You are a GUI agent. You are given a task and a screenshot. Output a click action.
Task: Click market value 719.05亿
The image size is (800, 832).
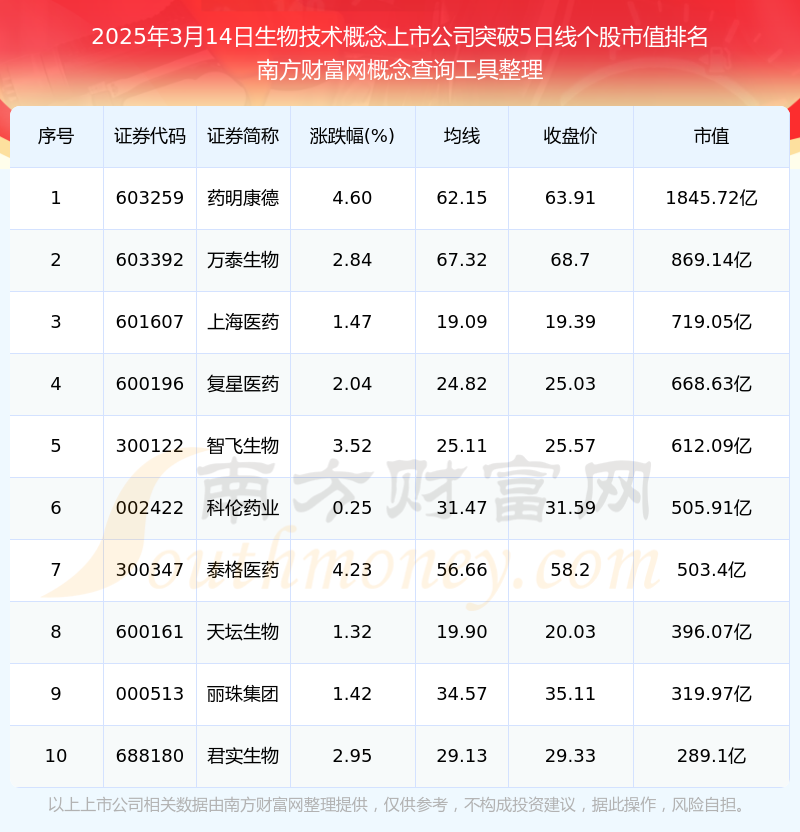(711, 322)
